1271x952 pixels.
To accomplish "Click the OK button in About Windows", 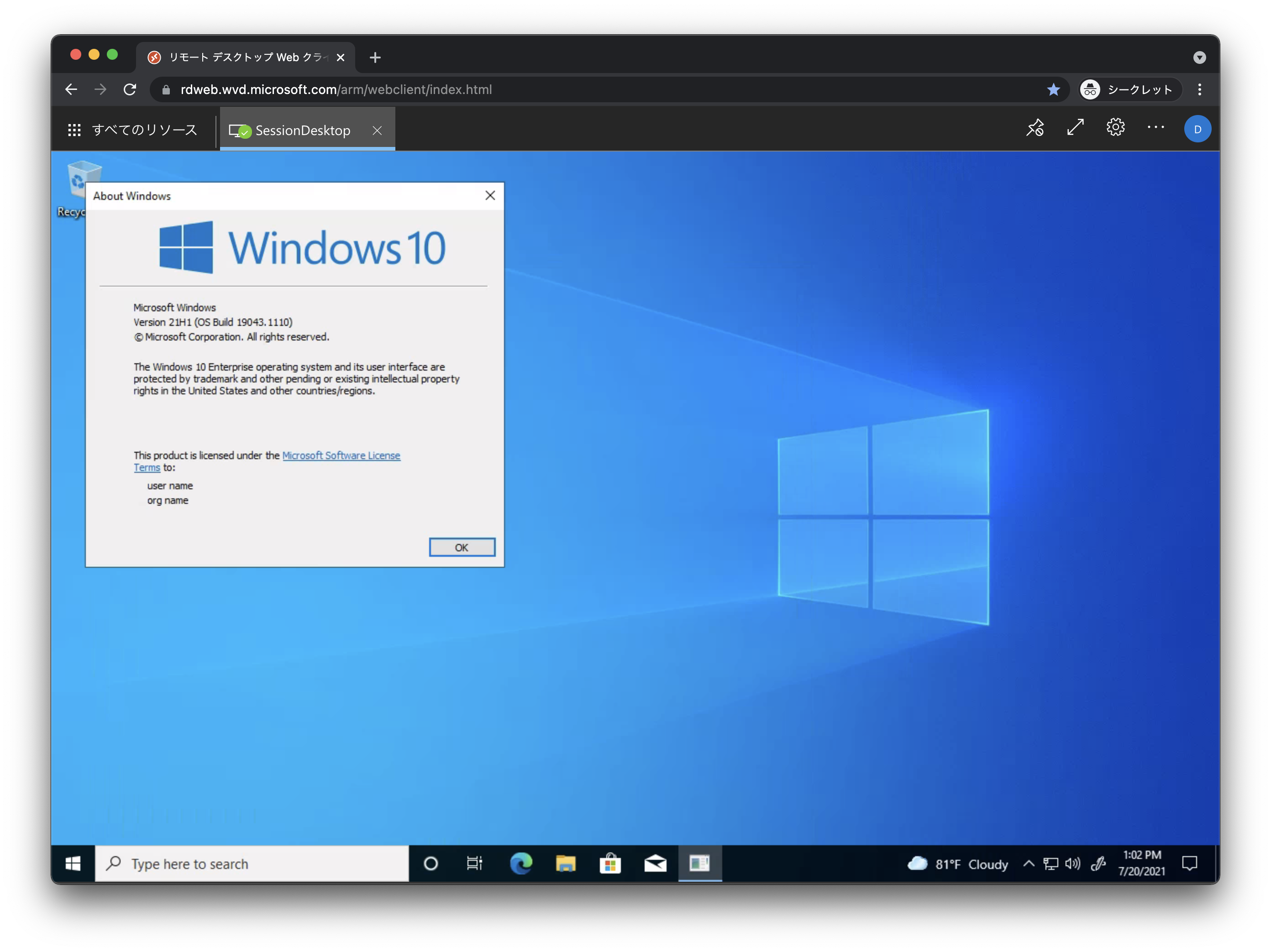I will 462,548.
